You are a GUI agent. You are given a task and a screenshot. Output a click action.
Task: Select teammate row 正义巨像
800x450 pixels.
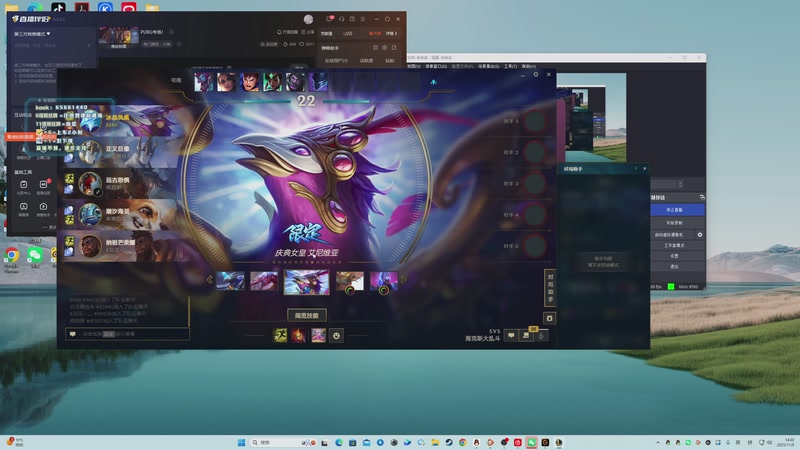122,152
